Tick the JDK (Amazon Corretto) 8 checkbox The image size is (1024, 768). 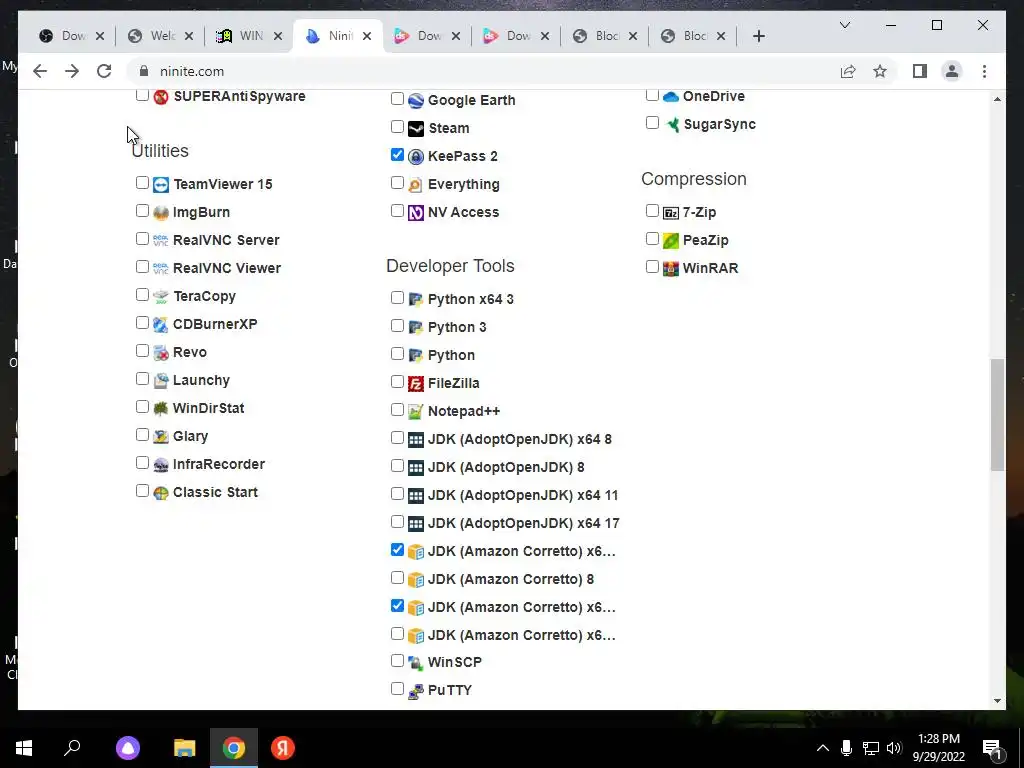pos(397,578)
